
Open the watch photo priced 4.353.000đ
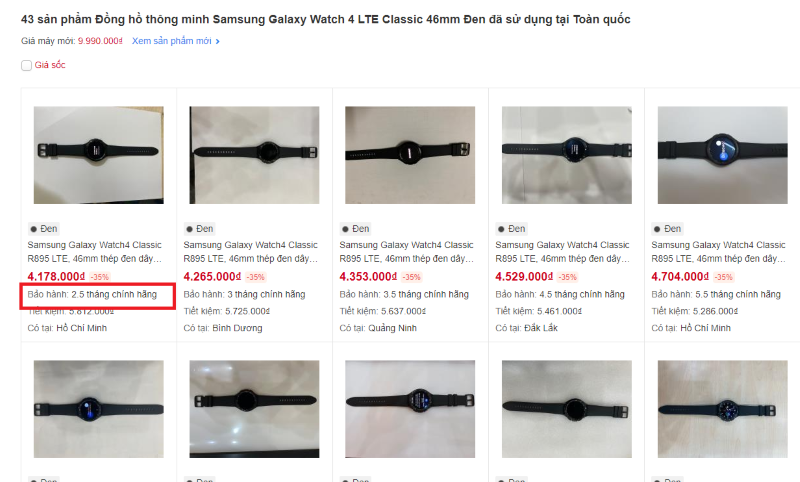(410, 155)
